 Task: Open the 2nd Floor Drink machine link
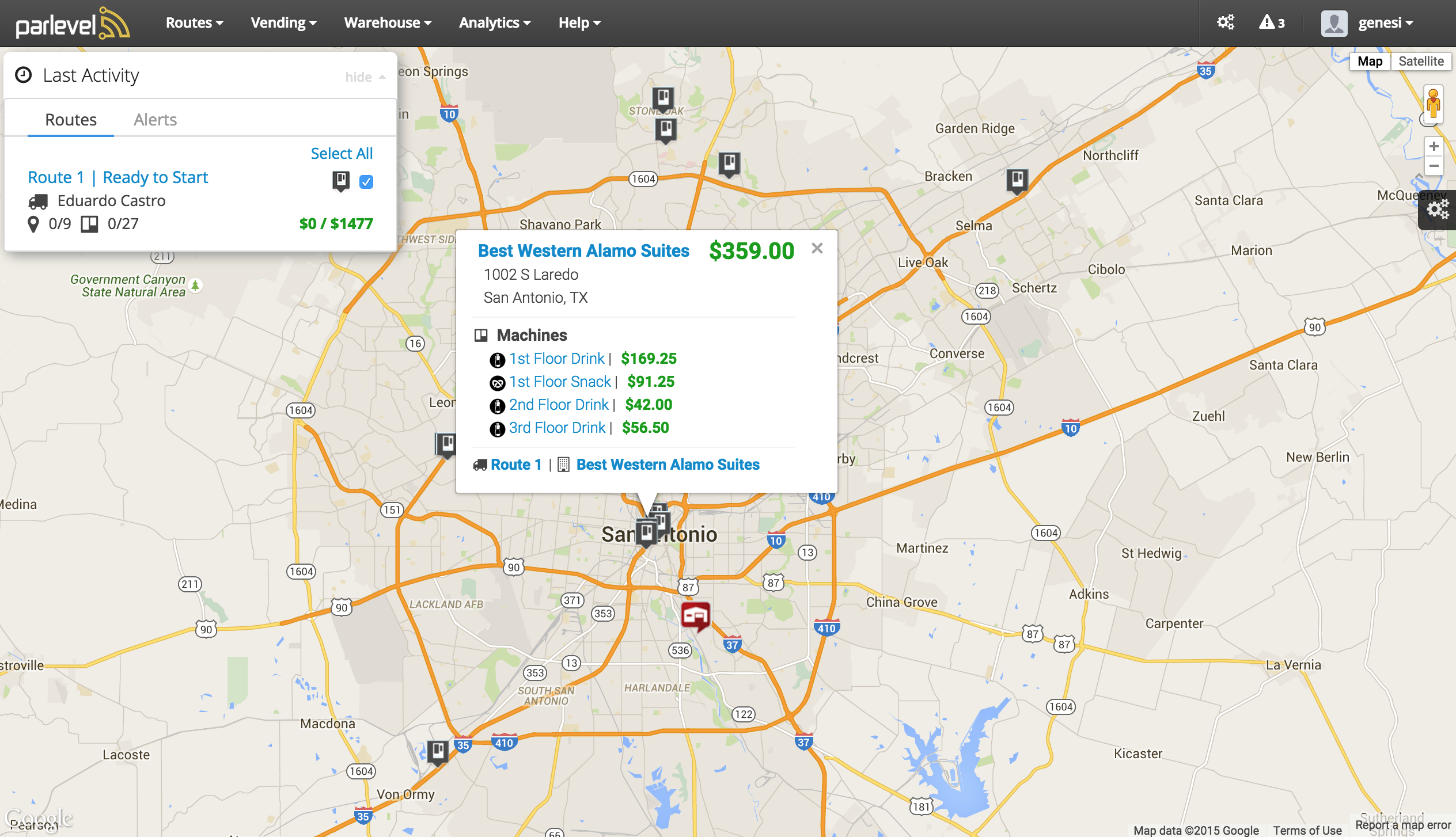(x=559, y=405)
